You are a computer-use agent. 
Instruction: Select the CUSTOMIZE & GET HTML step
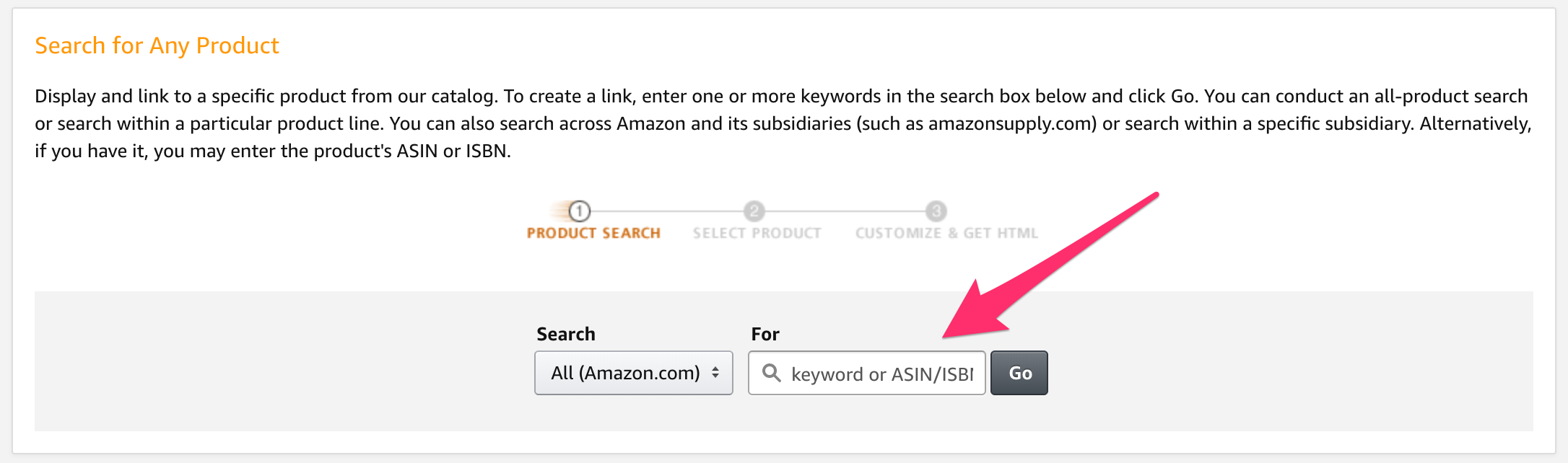[x=946, y=233]
